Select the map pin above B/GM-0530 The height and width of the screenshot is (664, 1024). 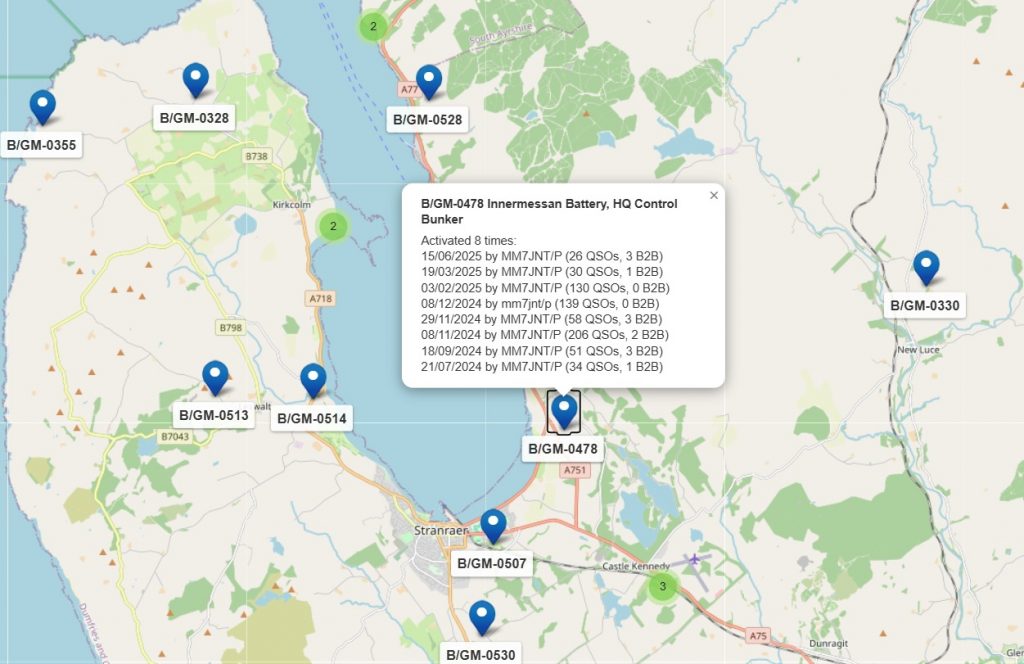[x=482, y=617]
